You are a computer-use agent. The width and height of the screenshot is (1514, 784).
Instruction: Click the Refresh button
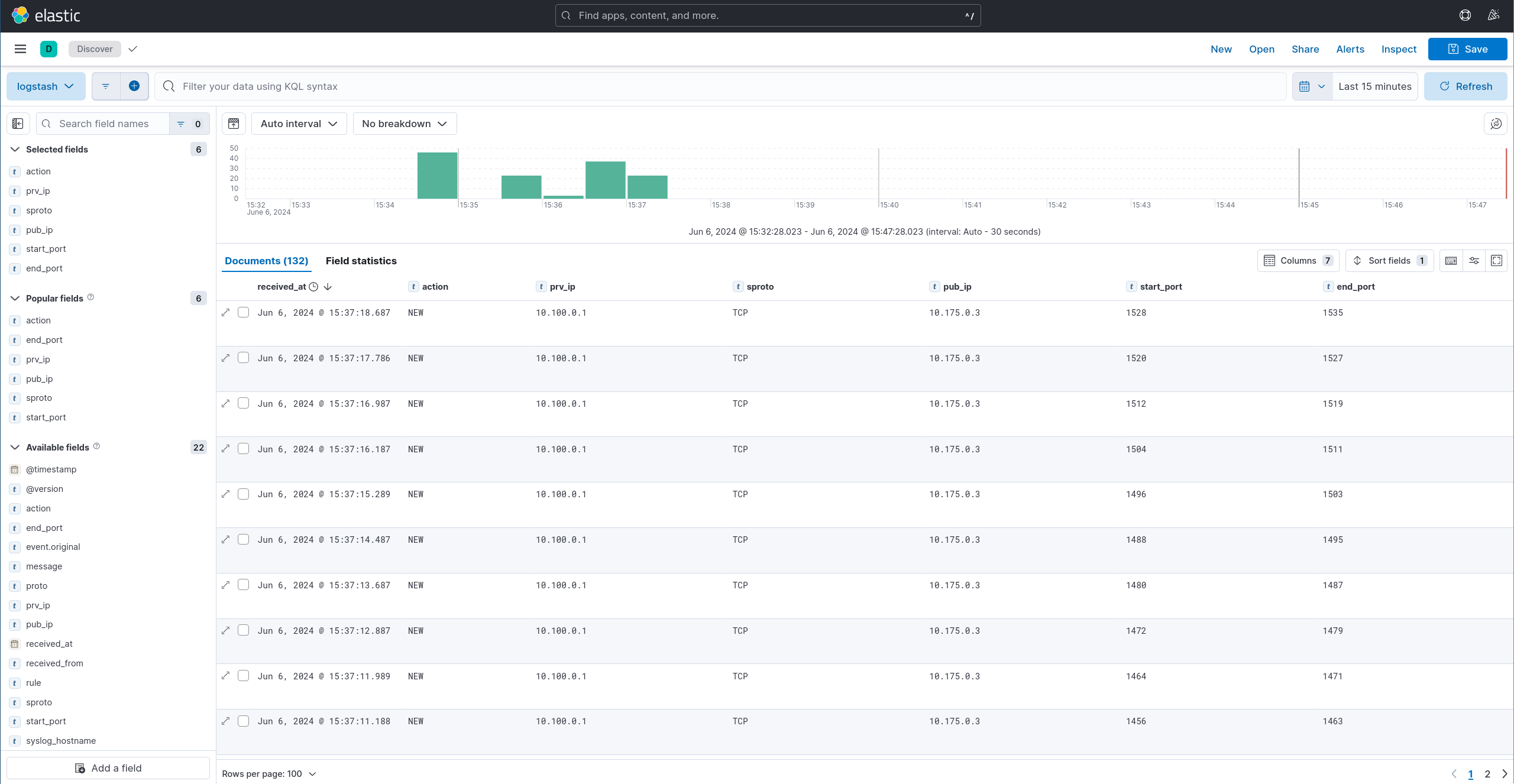point(1465,86)
